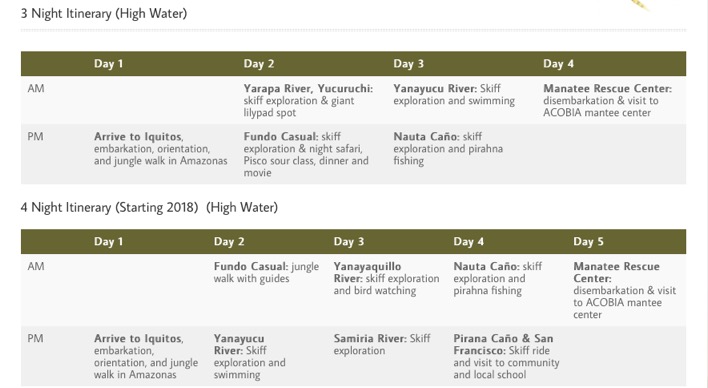Click Samiria River Skiff exploration entry
The height and width of the screenshot is (388, 708).
pos(382,344)
